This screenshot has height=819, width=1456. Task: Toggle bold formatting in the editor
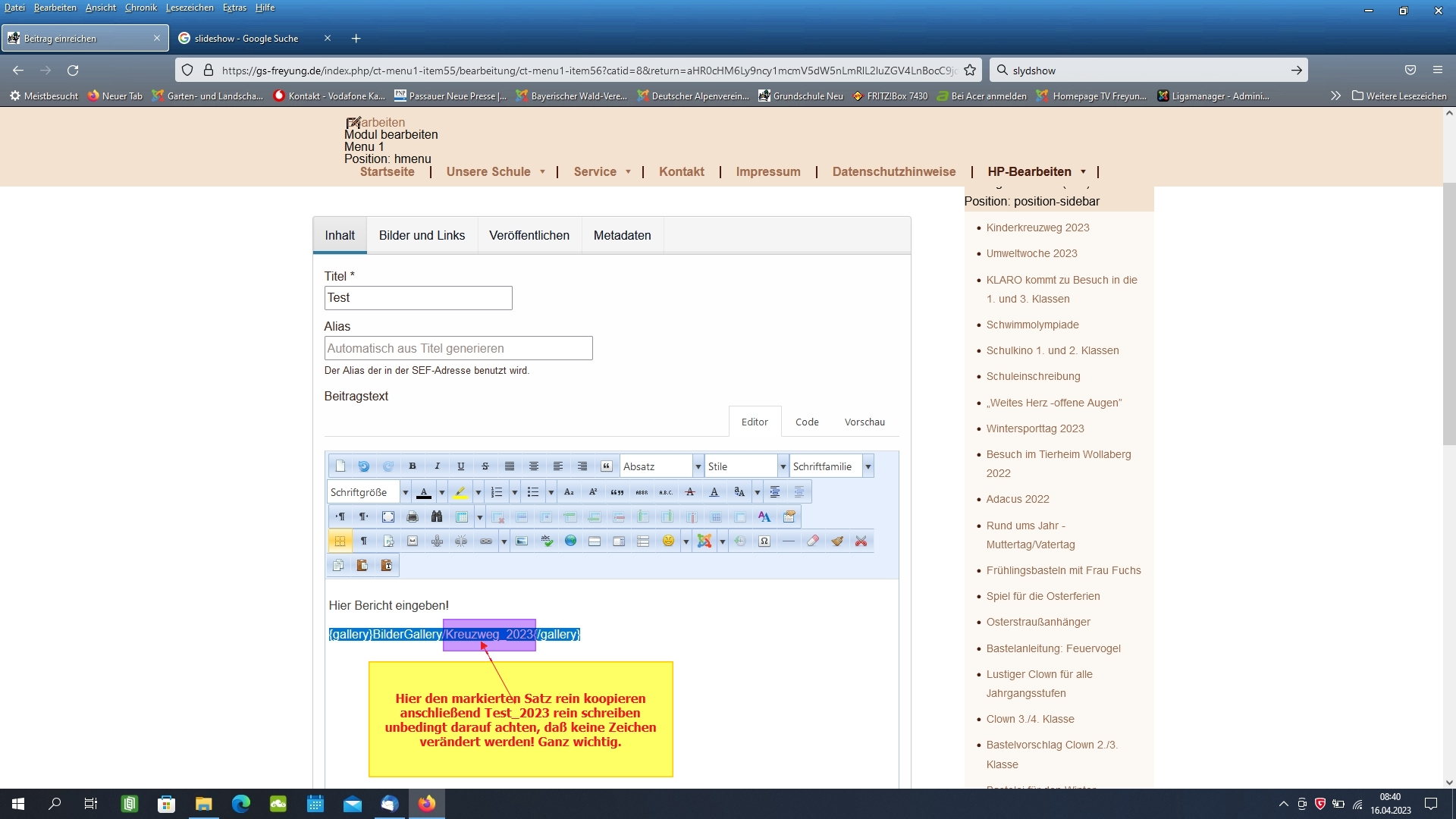[x=412, y=466]
